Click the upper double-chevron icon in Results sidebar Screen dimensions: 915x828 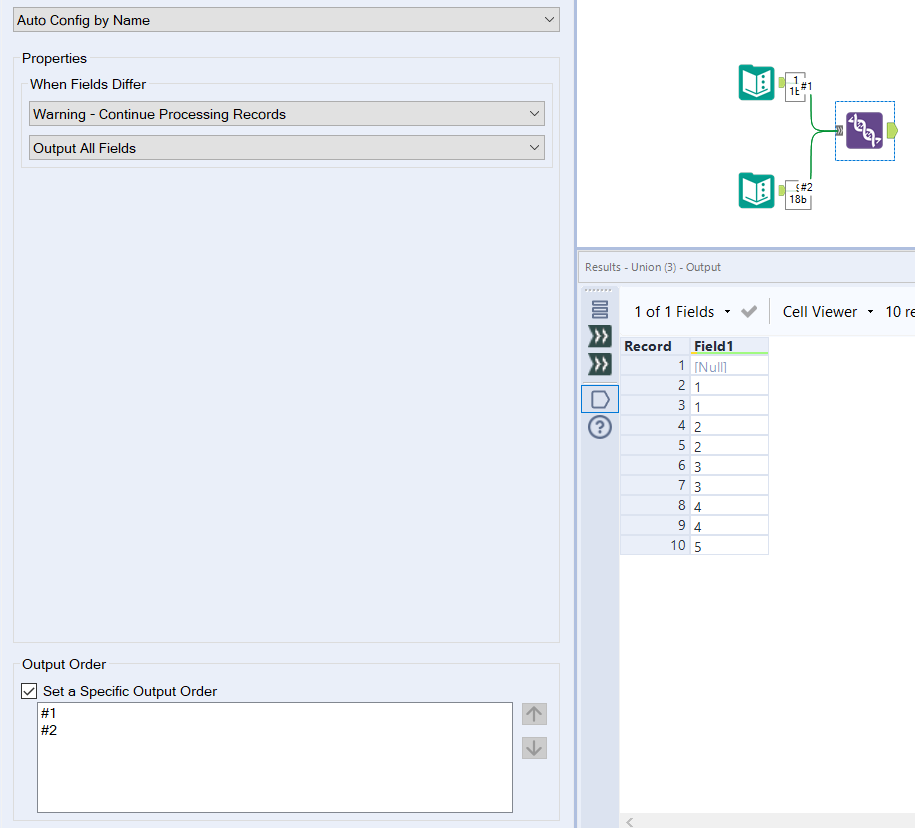point(599,336)
